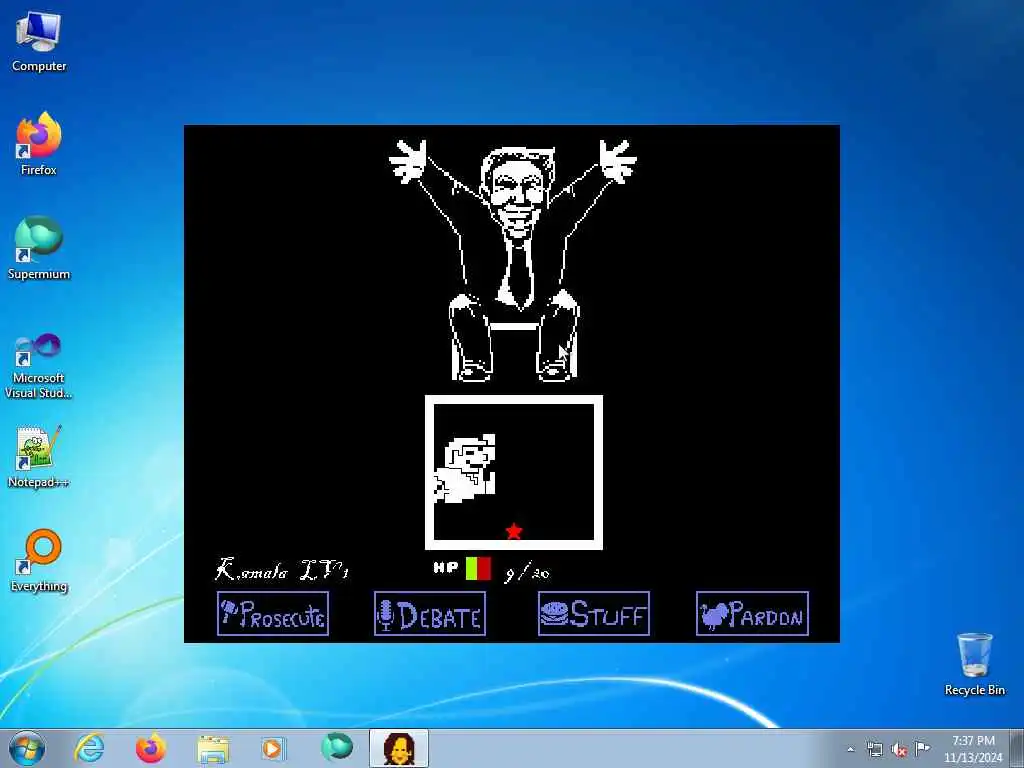This screenshot has width=1024, height=768.
Task: Select the running game icon in taskbar
Action: point(398,748)
